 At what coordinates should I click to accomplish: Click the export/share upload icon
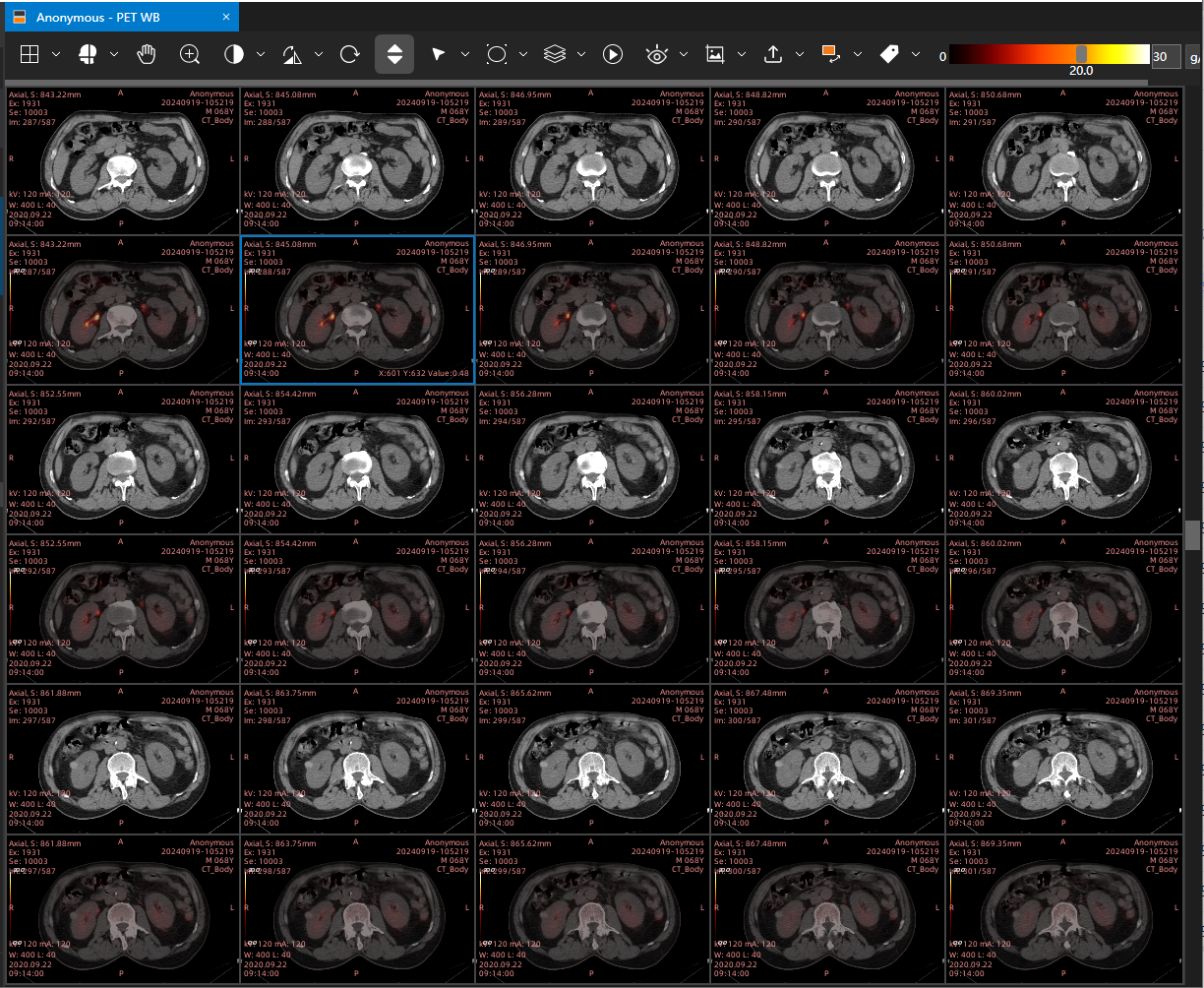point(774,54)
